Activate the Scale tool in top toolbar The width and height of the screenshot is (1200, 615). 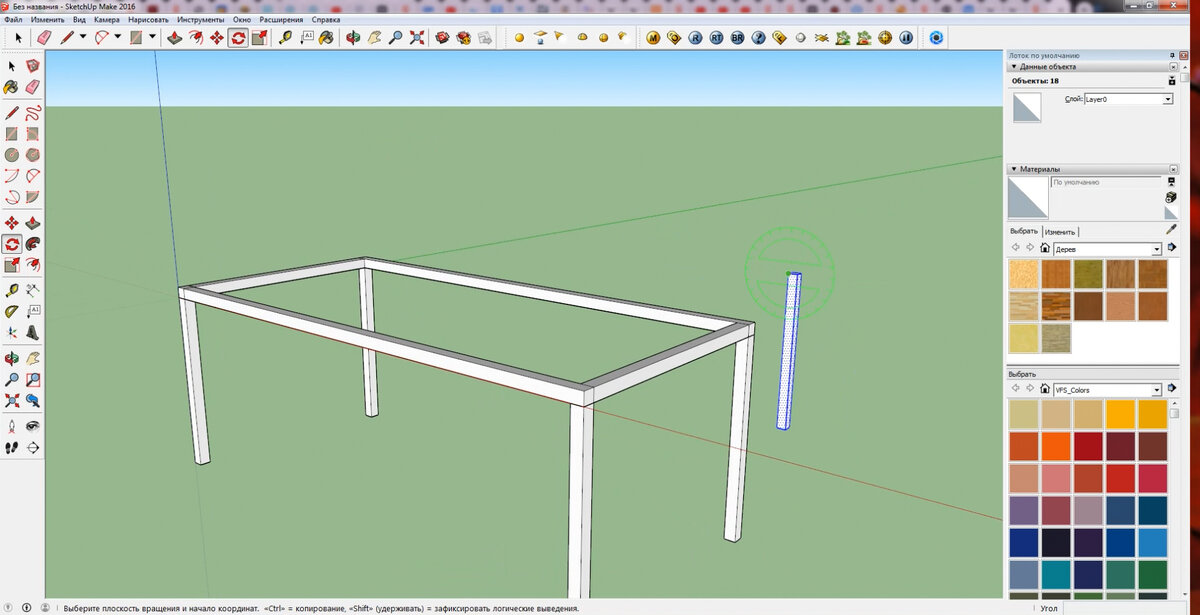[259, 37]
